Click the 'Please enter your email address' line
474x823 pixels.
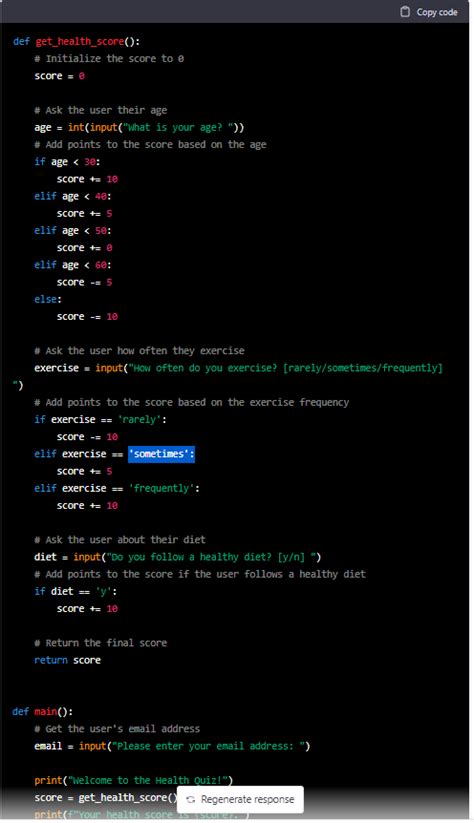click(x=172, y=746)
